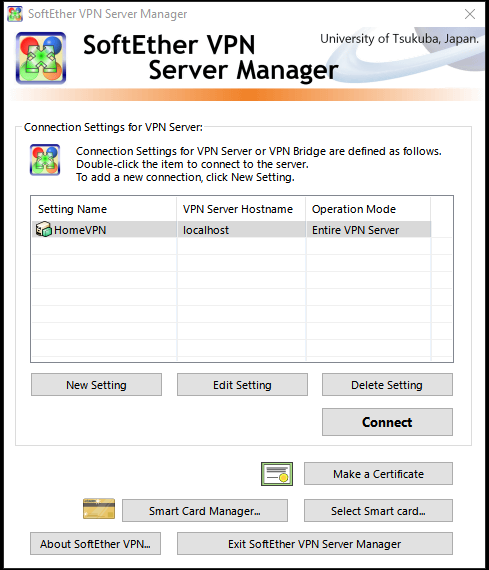Viewport: 489px width, 570px height.
Task: Open About SoftEther VPN dialog
Action: [x=95, y=544]
